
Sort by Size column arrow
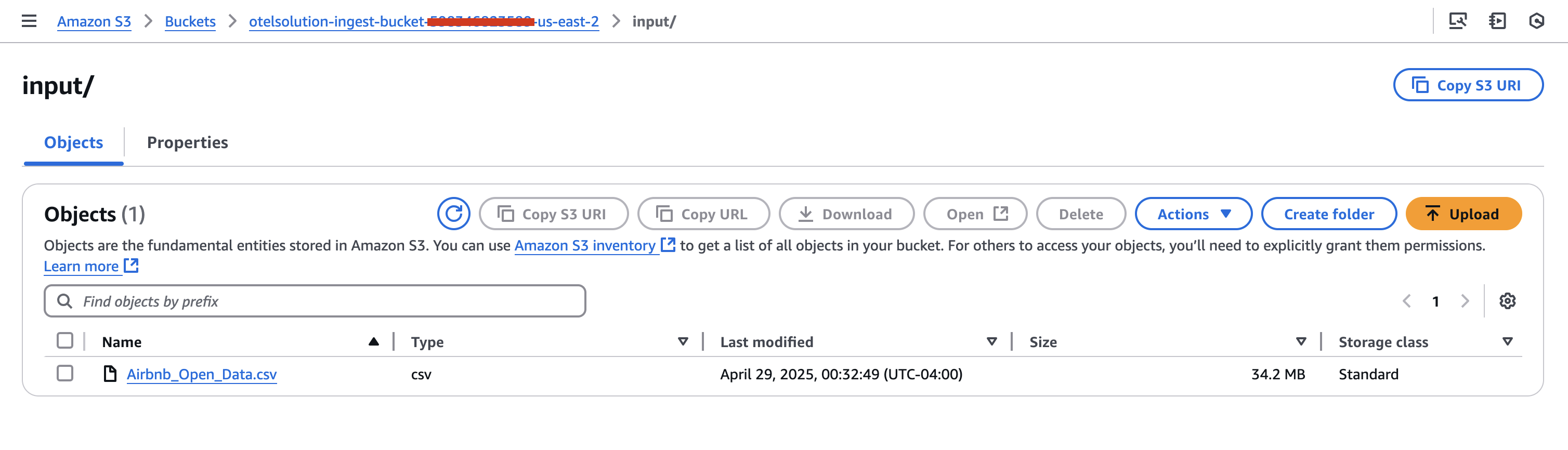point(1301,342)
